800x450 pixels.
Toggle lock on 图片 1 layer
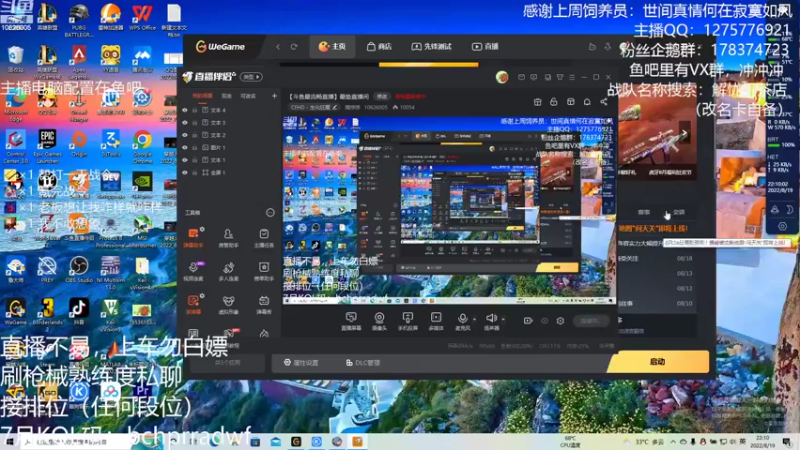[x=195, y=147]
